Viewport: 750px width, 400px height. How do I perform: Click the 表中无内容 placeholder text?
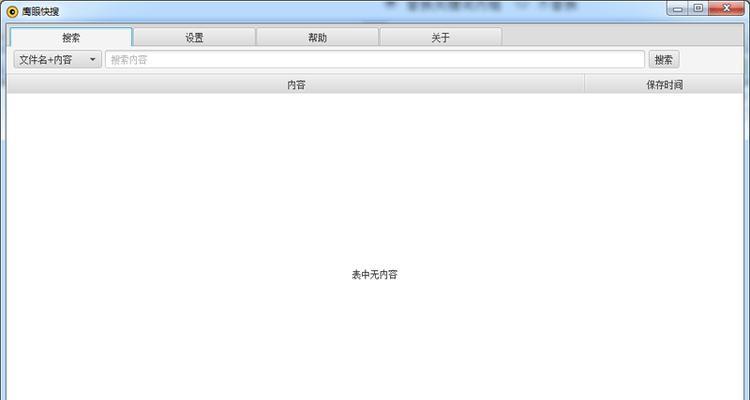point(375,275)
